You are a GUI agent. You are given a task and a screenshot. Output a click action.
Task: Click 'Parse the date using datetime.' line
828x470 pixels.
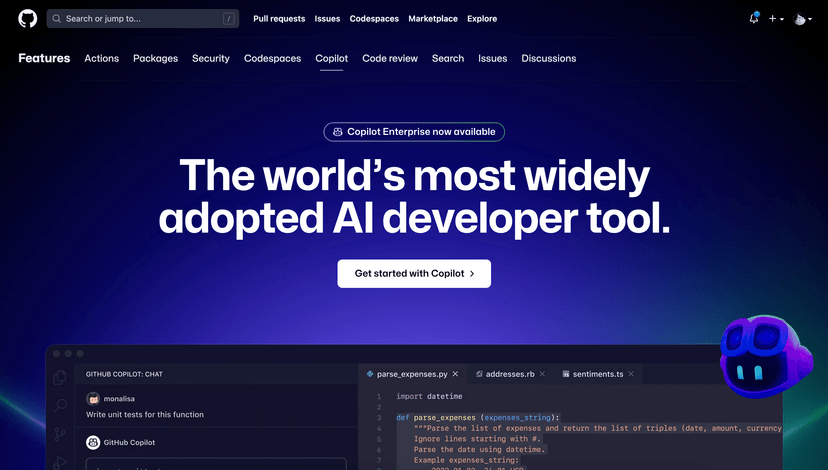pos(479,449)
